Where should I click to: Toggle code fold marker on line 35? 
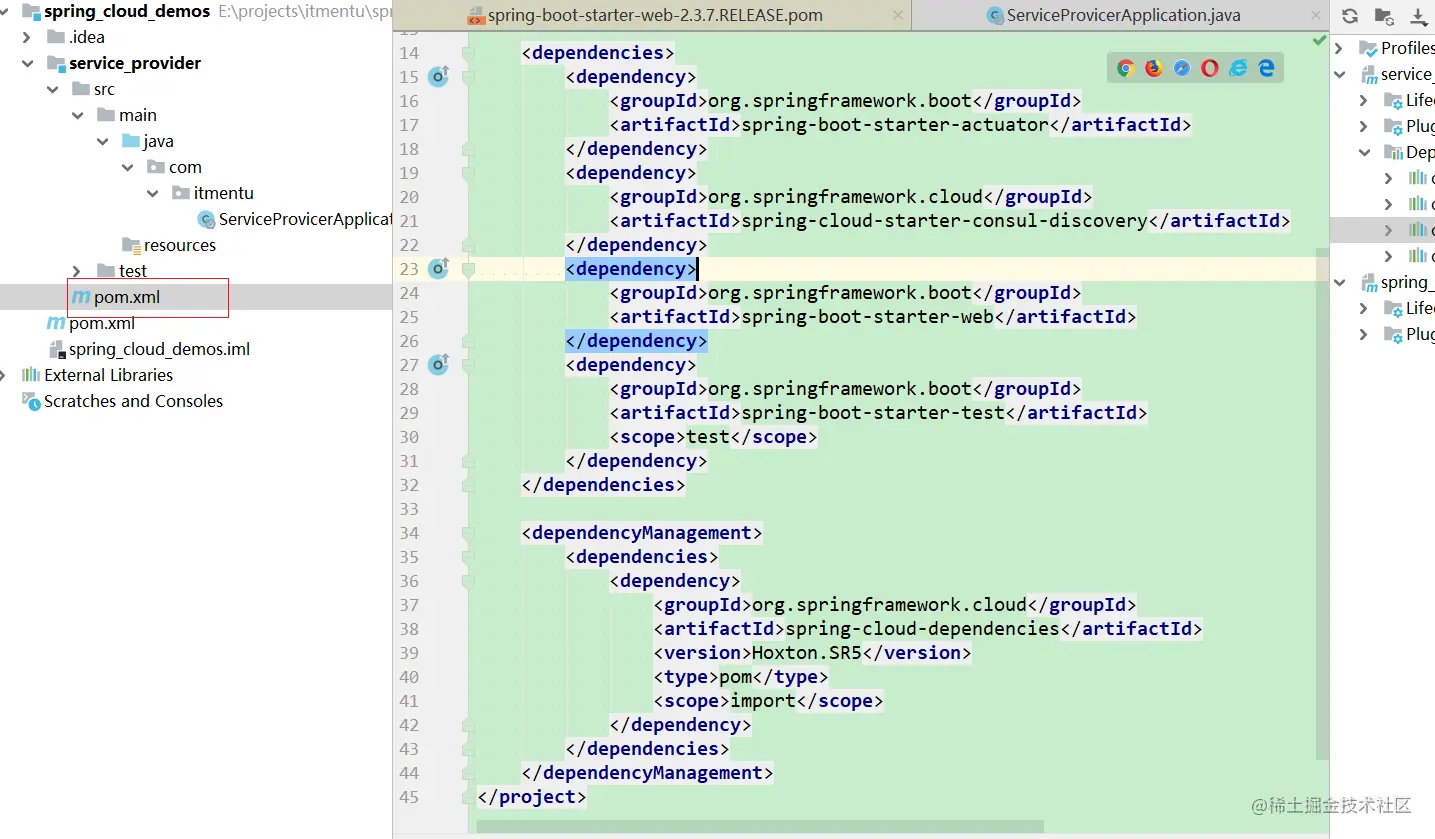(467, 556)
